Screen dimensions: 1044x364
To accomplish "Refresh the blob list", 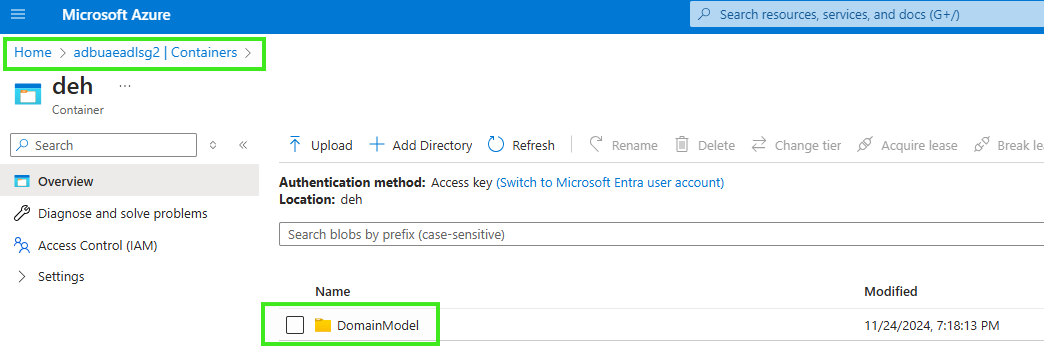I will [521, 145].
